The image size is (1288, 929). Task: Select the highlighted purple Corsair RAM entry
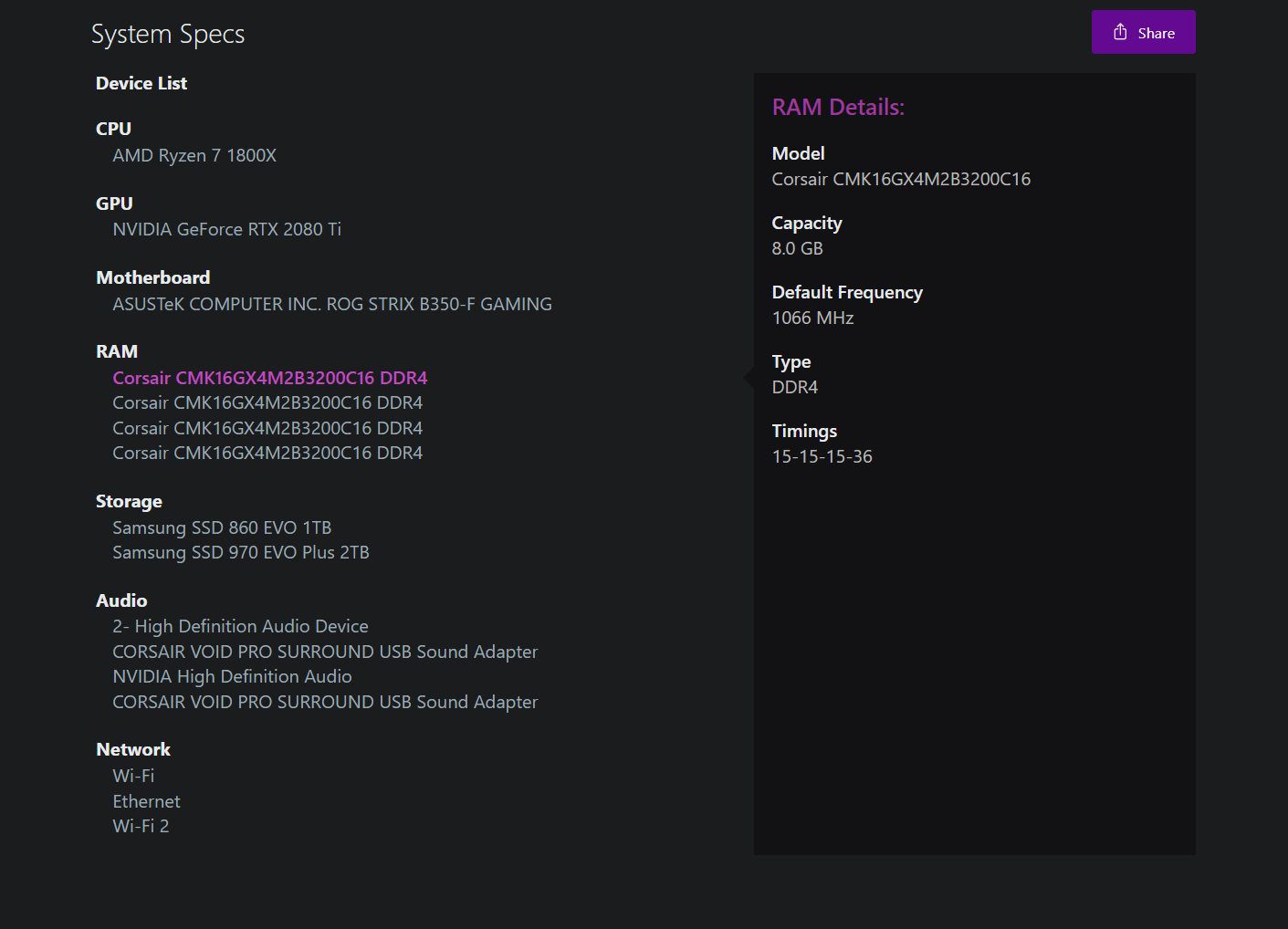(x=270, y=379)
